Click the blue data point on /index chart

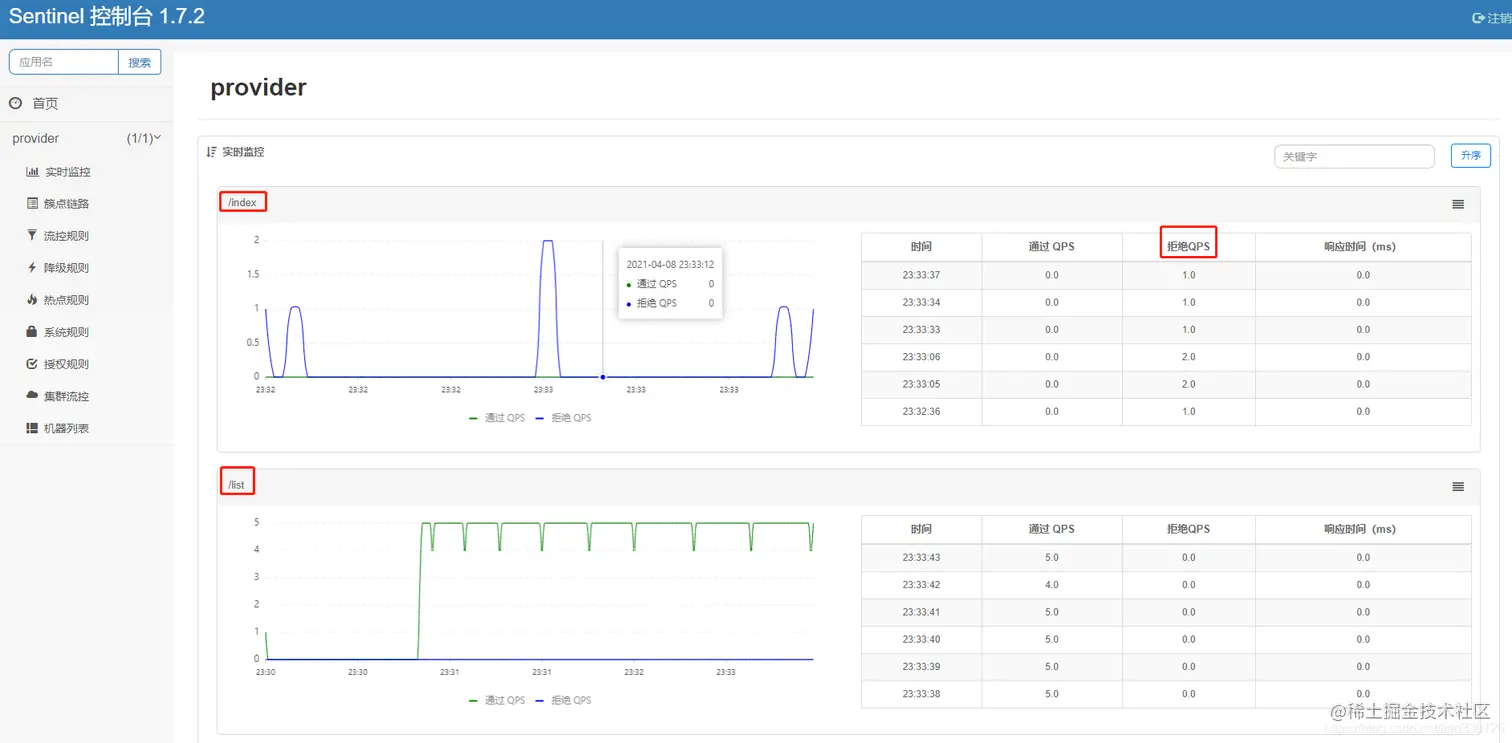tap(602, 377)
